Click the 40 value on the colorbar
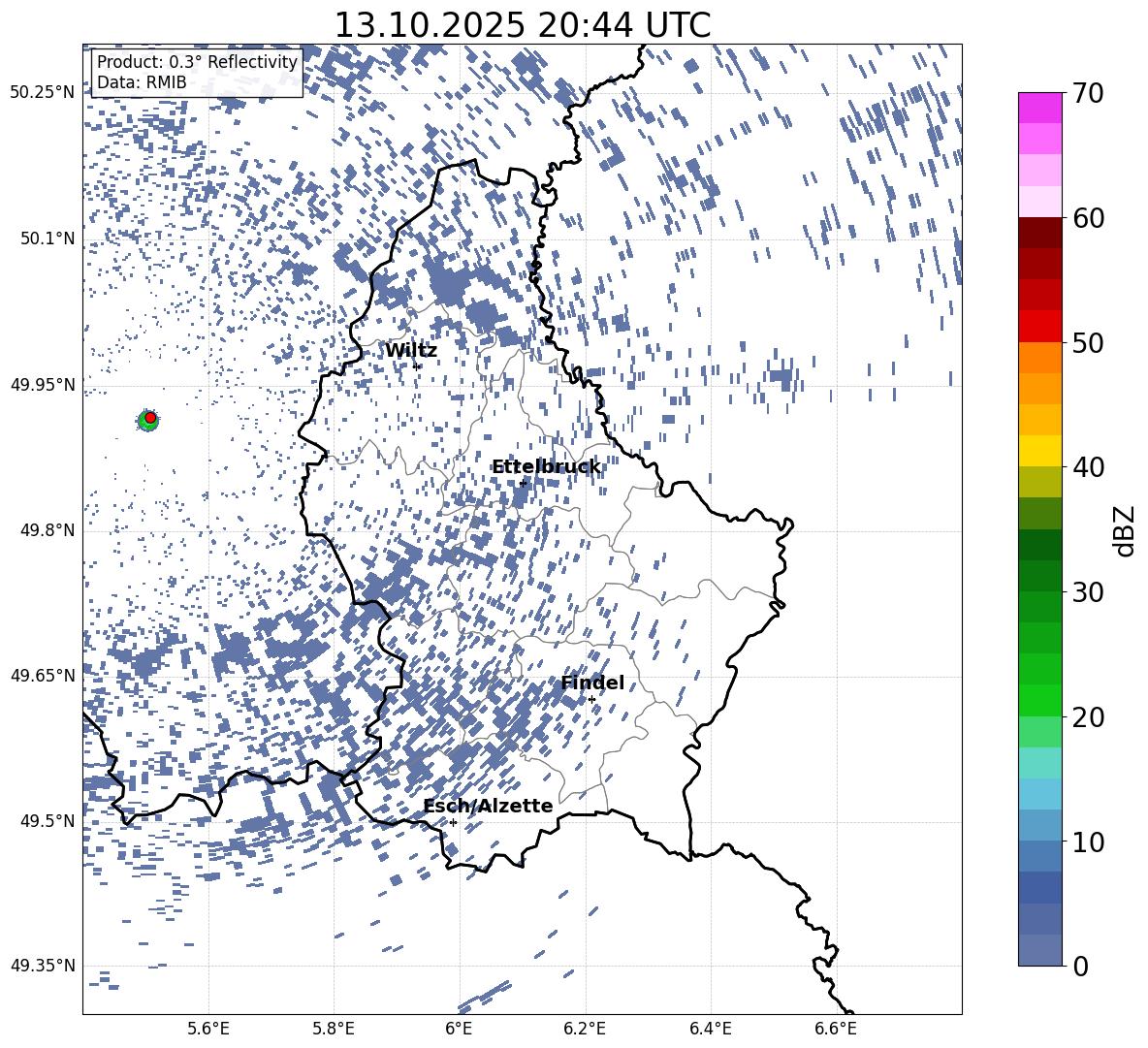This screenshot has height=1048, width=1148. tap(1087, 467)
